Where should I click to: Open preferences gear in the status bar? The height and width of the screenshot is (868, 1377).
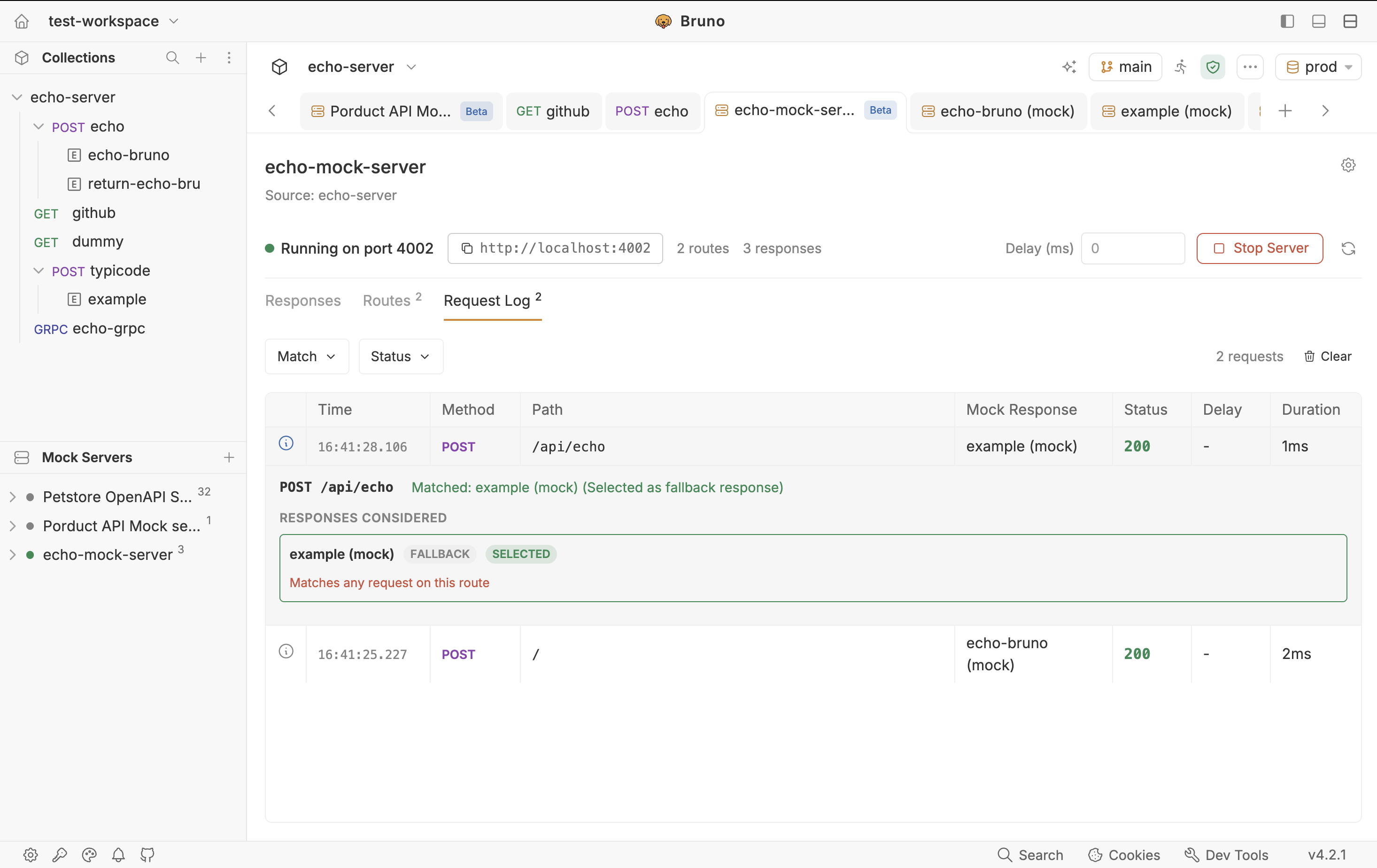point(31,854)
